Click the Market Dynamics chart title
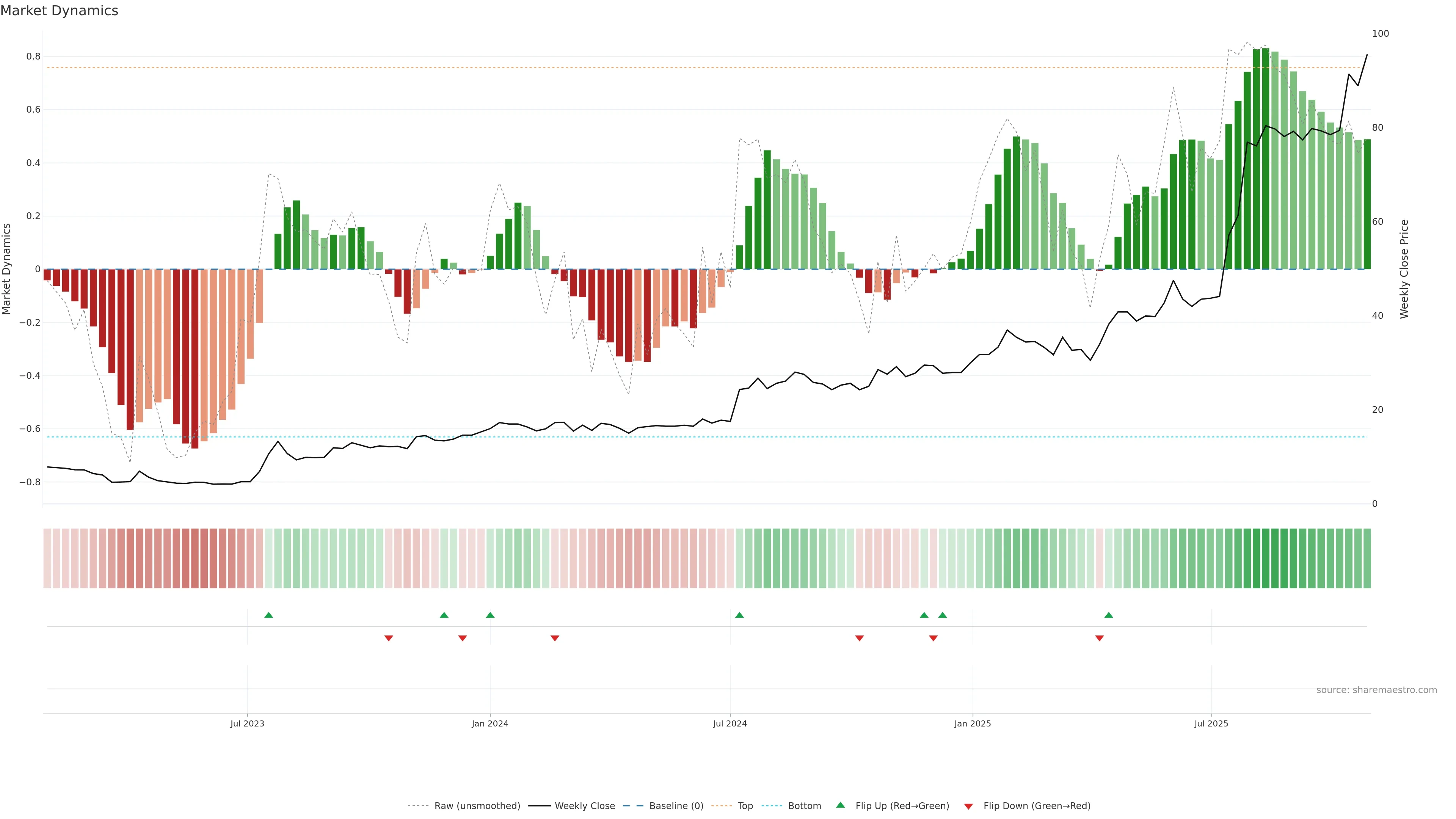1456x819 pixels. 60,11
